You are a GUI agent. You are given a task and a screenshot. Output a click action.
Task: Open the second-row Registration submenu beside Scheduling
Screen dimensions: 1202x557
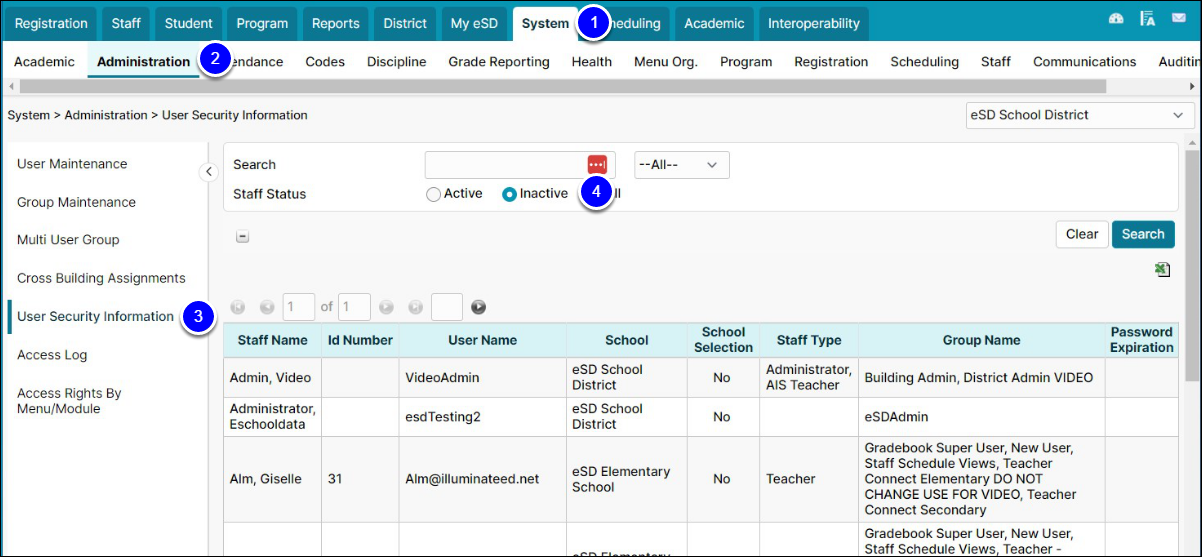(832, 62)
